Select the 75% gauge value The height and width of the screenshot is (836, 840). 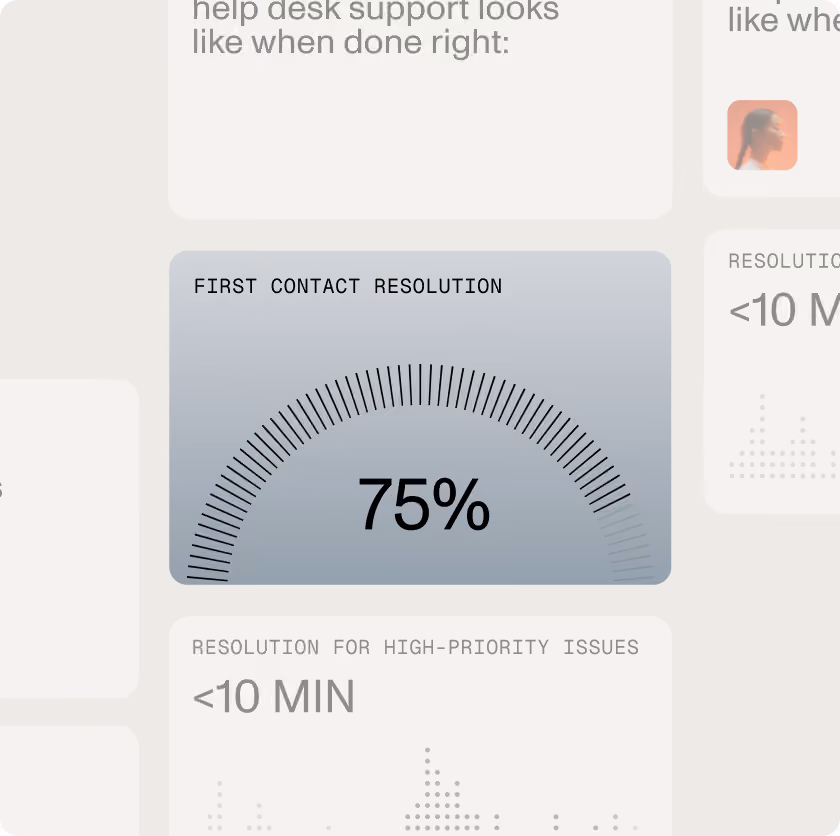(x=424, y=504)
